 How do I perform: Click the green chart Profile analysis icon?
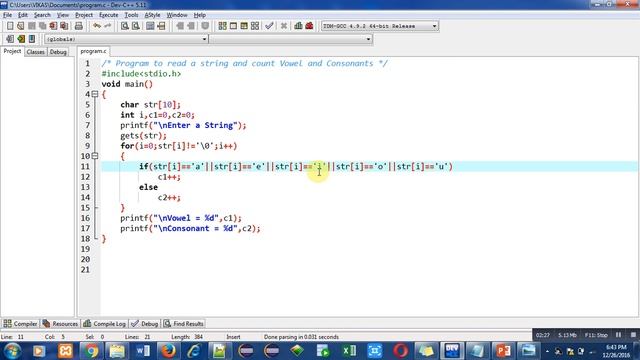298,26
